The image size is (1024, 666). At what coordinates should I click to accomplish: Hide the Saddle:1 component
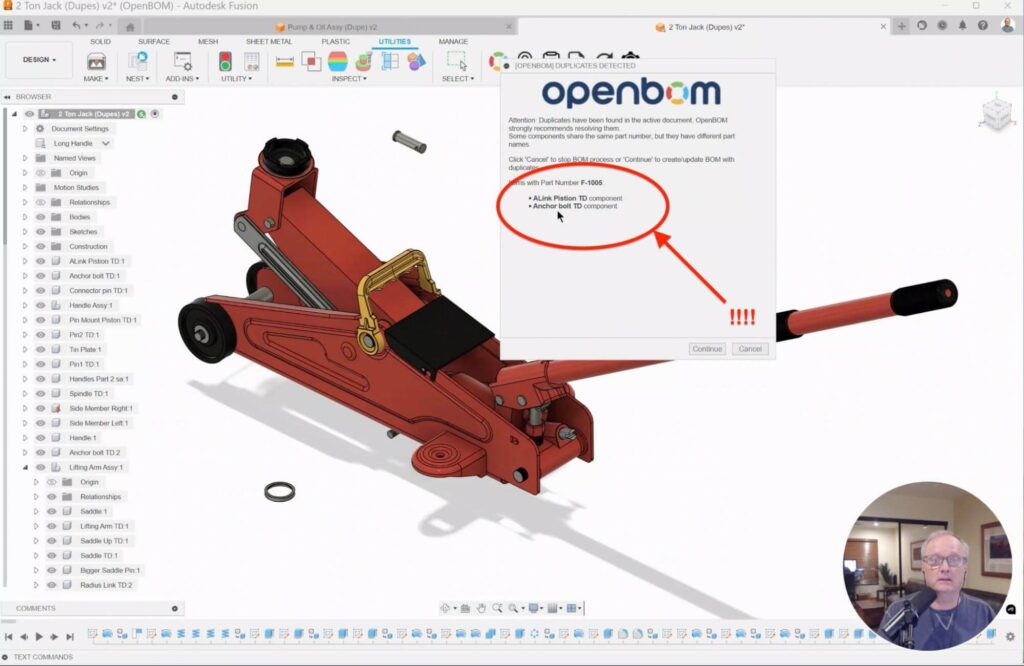52,511
